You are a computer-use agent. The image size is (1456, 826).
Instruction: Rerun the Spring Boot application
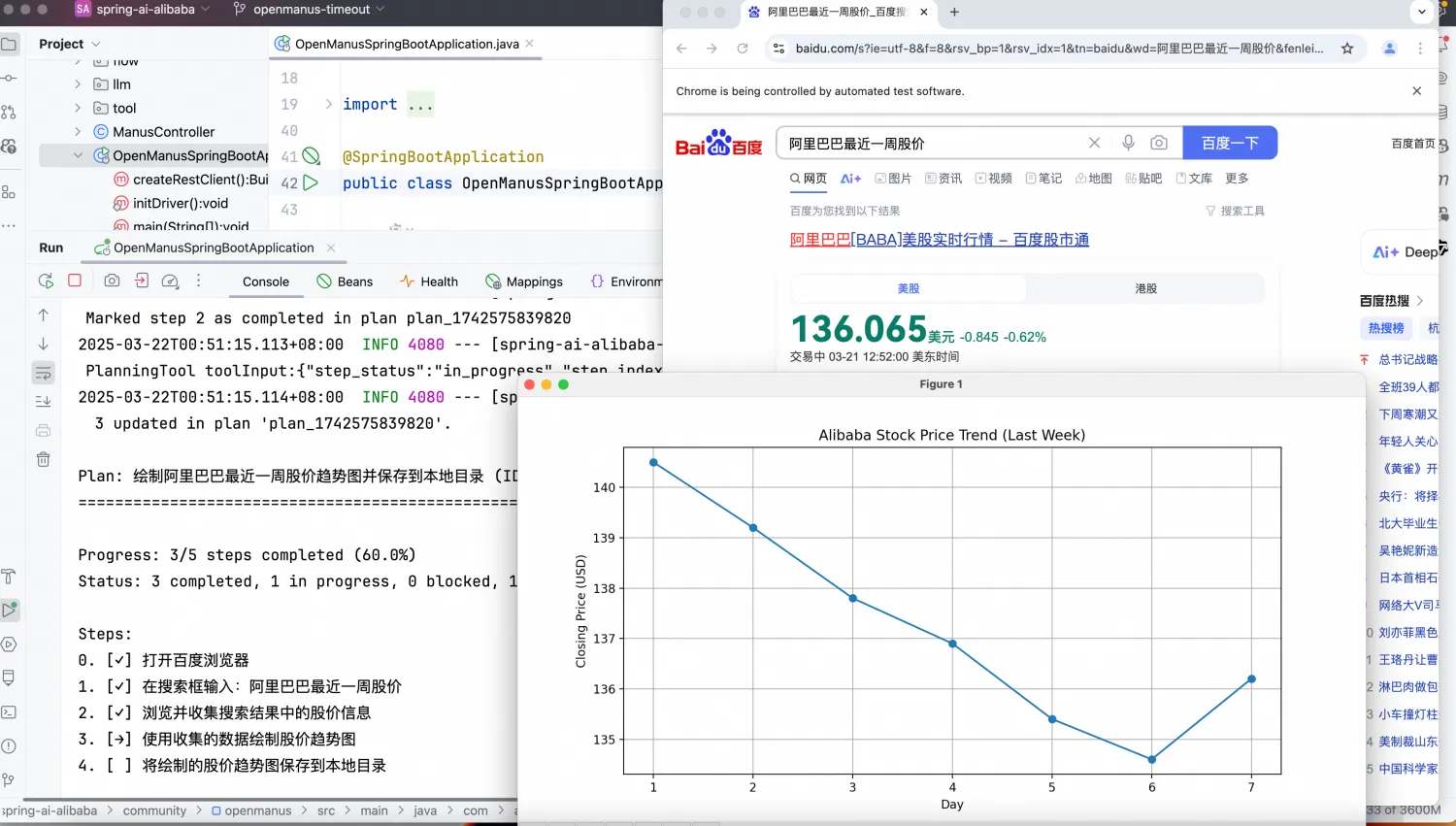pos(46,281)
